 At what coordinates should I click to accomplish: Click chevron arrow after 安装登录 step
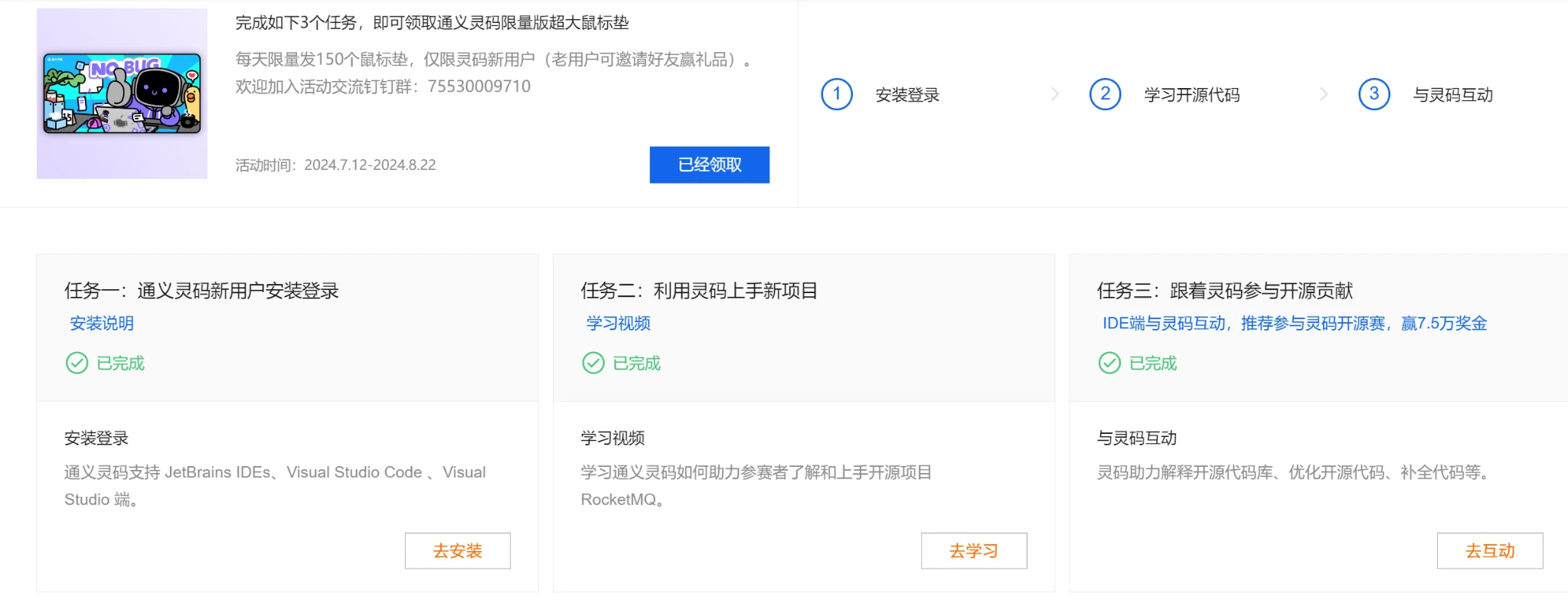pos(1055,94)
